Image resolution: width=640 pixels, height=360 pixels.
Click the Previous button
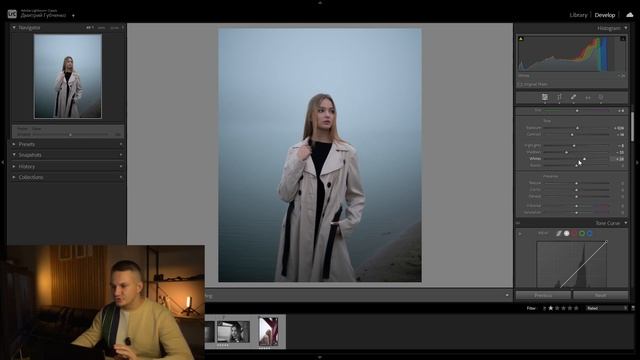click(543, 295)
